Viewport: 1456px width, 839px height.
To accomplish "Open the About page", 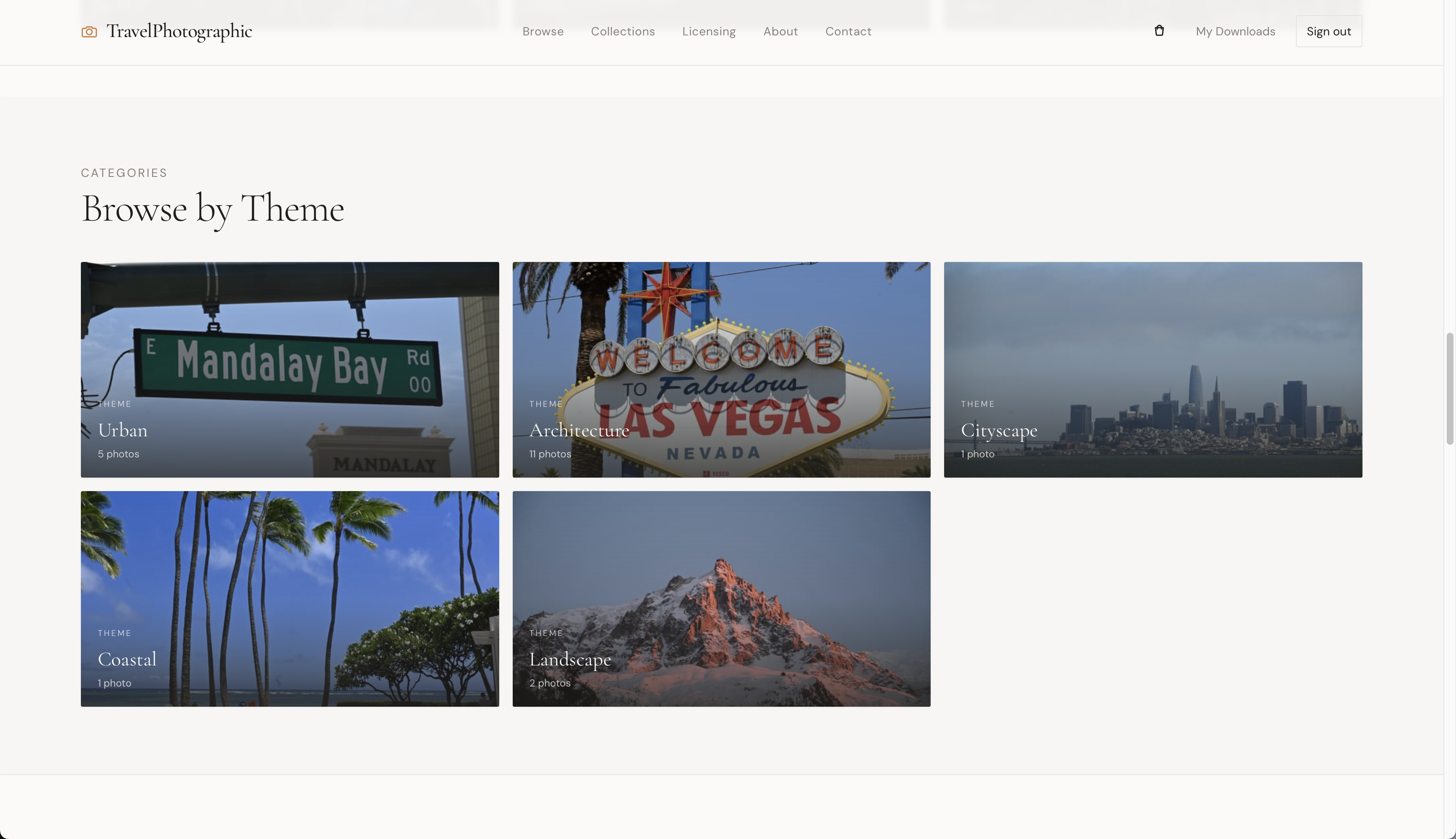I will point(781,31).
